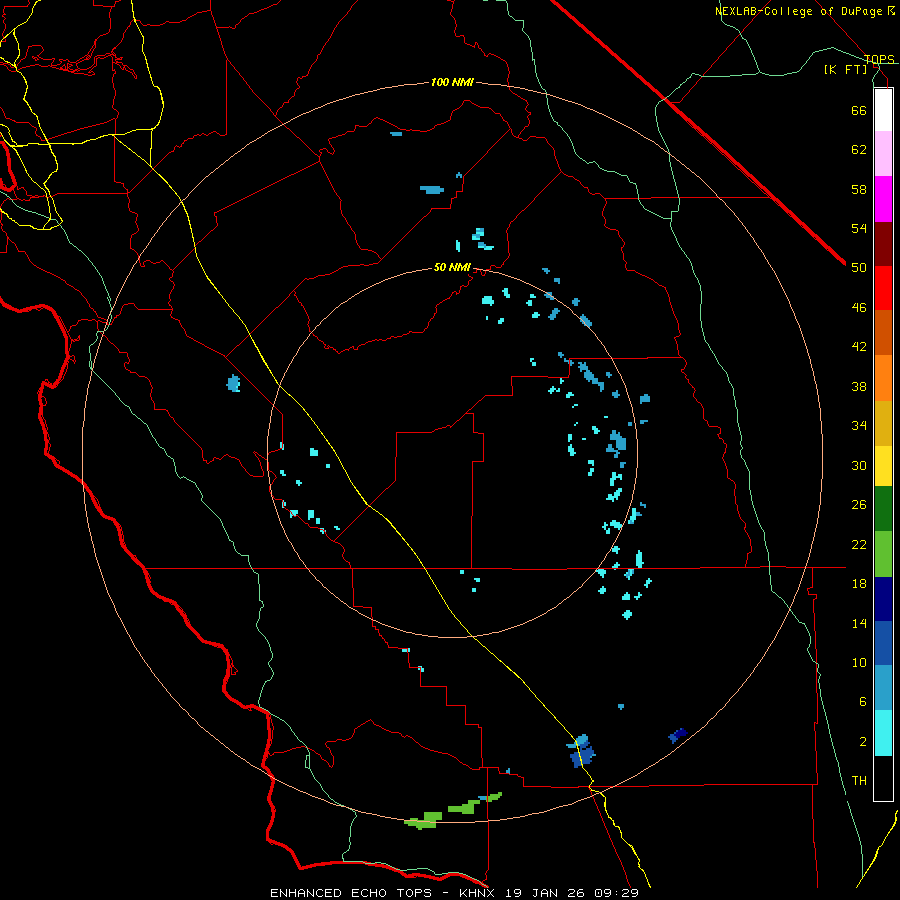Click the dark green 30 kft legend swatch
900x900 pixels.
(883, 509)
